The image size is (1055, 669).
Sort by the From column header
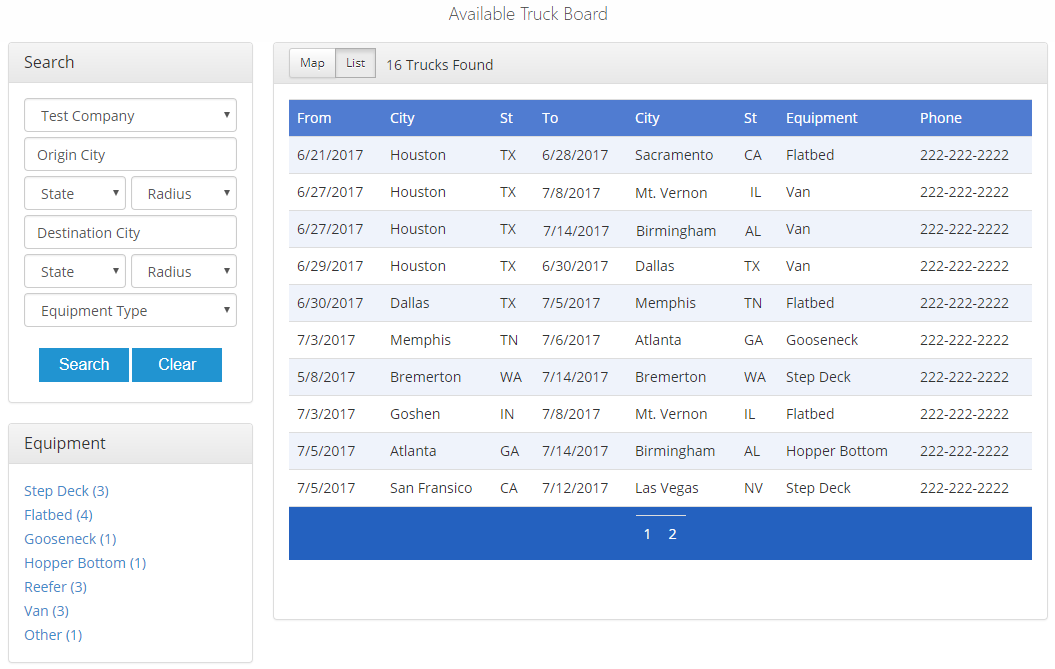[314, 118]
